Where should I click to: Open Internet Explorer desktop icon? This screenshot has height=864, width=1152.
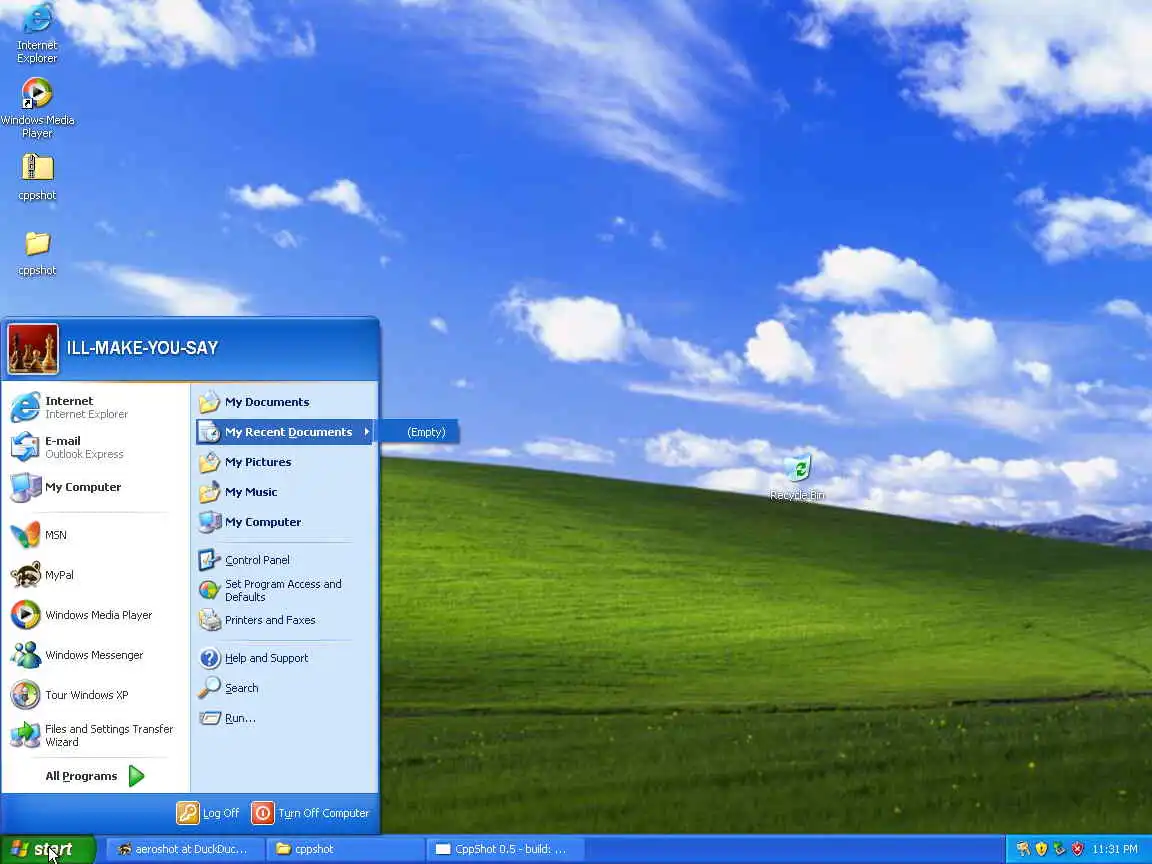pyautogui.click(x=37, y=34)
